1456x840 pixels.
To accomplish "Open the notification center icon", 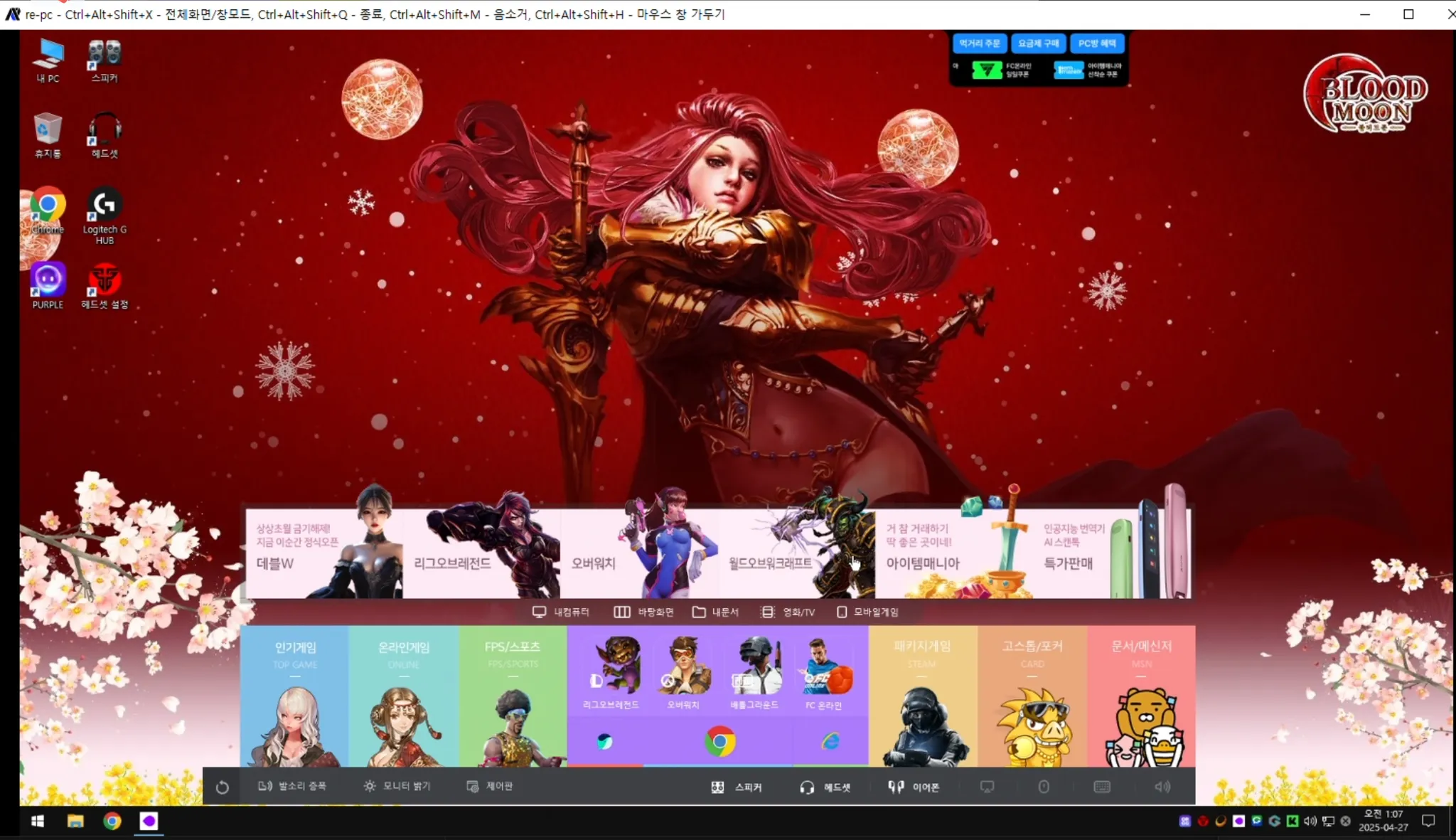I will [x=1428, y=822].
